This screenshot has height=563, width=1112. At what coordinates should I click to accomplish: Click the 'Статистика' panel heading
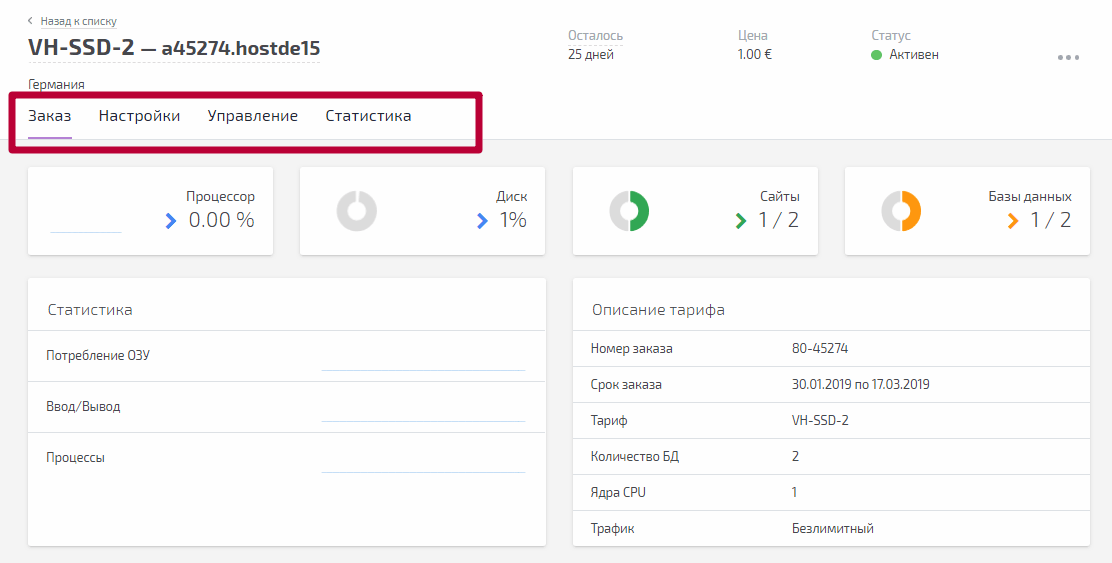[x=90, y=310]
